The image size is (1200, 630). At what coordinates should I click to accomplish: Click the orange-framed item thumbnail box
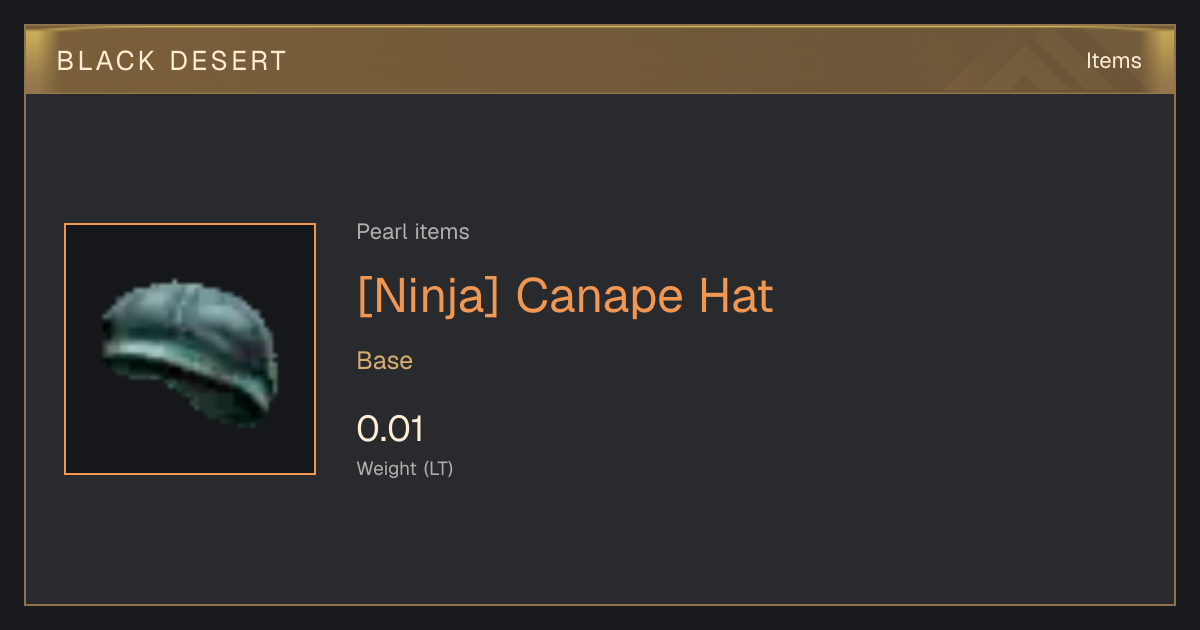pos(190,349)
